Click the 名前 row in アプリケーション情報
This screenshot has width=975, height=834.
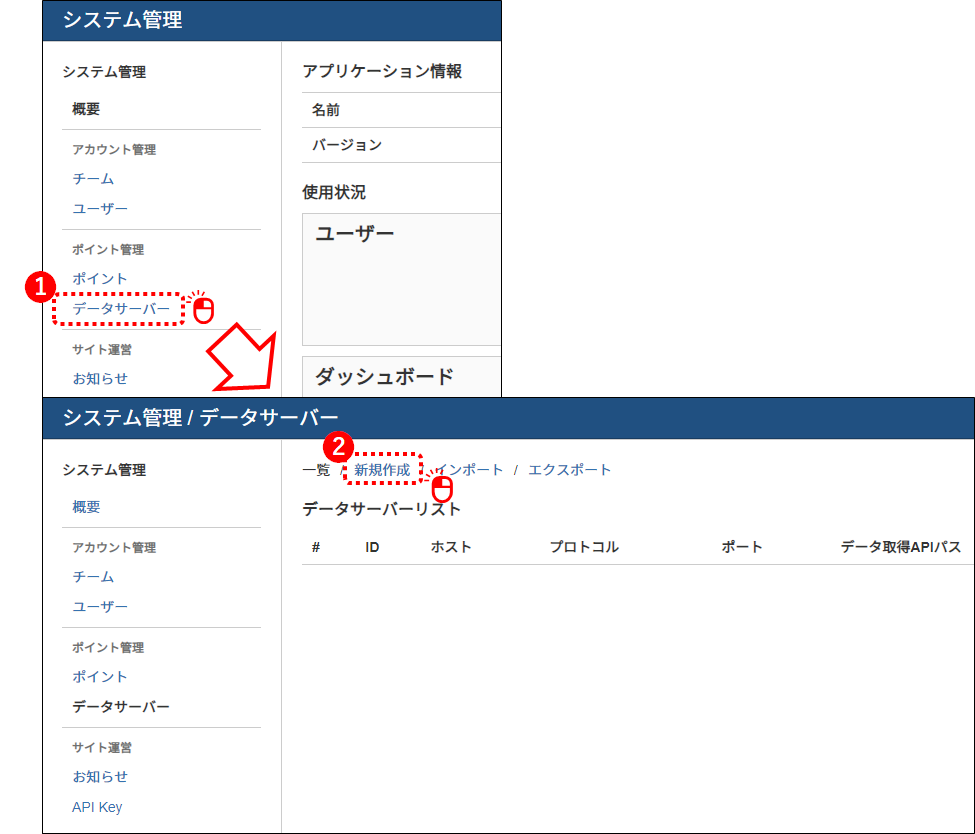(401, 110)
